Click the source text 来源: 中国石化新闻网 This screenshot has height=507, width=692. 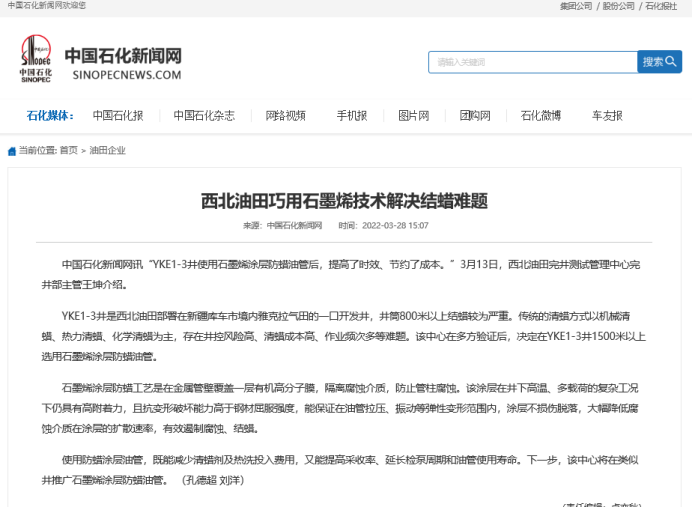click(282, 225)
